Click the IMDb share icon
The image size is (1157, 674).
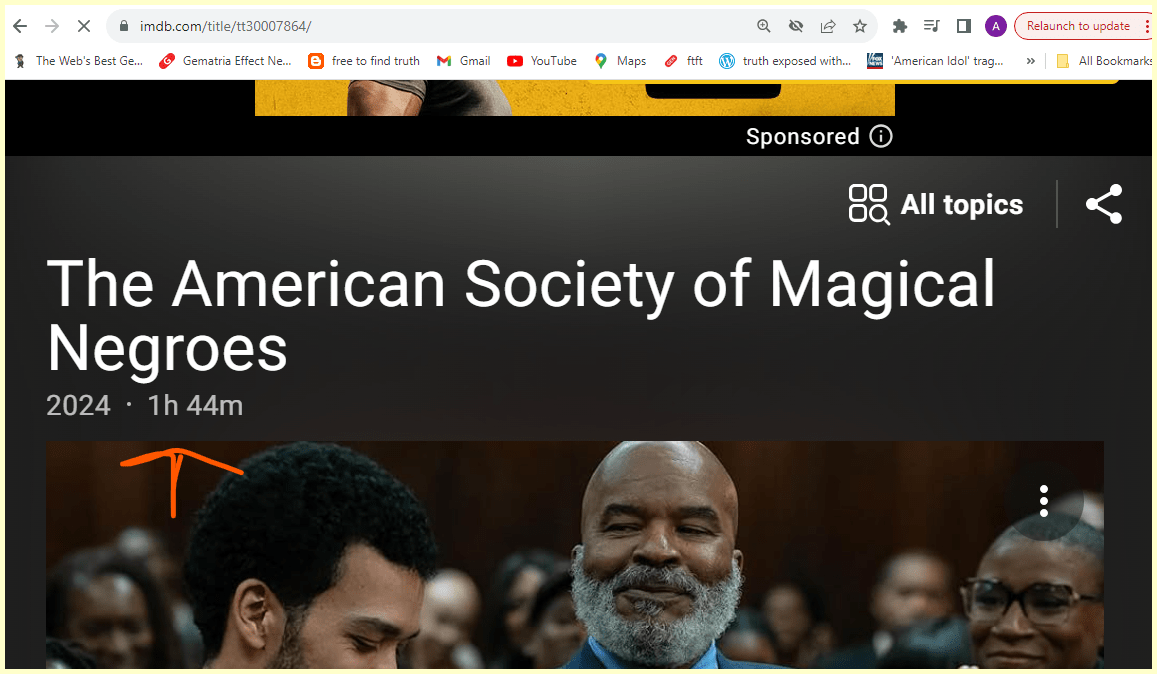click(x=1104, y=204)
